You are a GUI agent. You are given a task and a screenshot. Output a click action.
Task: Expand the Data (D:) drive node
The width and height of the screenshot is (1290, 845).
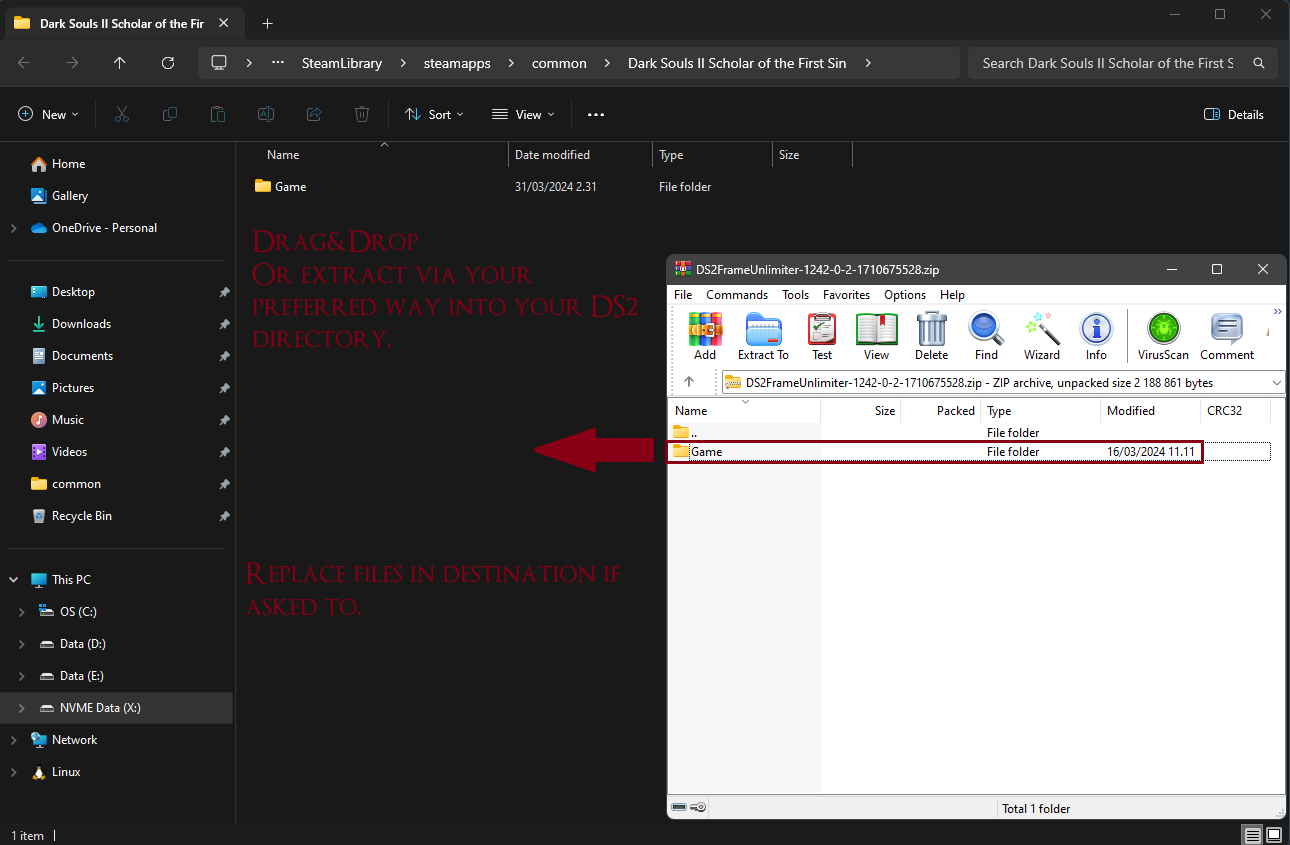coord(22,644)
